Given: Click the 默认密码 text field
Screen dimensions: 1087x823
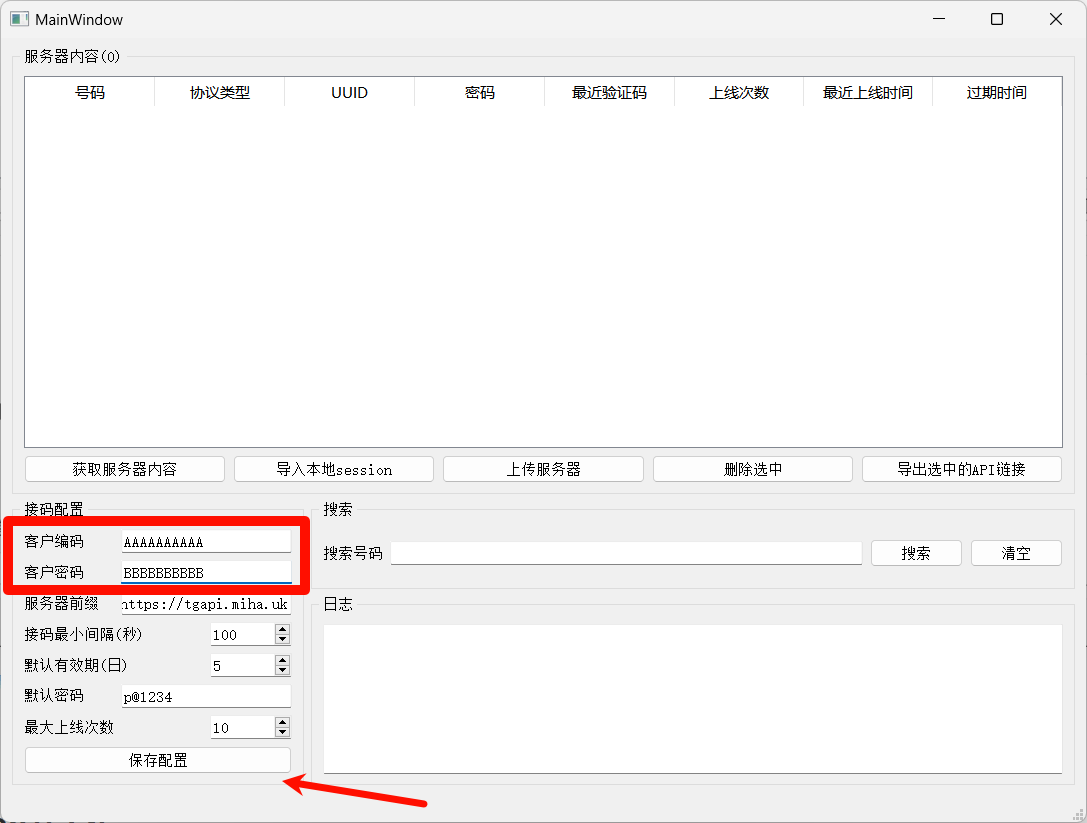Looking at the screenshot, I should coord(206,696).
